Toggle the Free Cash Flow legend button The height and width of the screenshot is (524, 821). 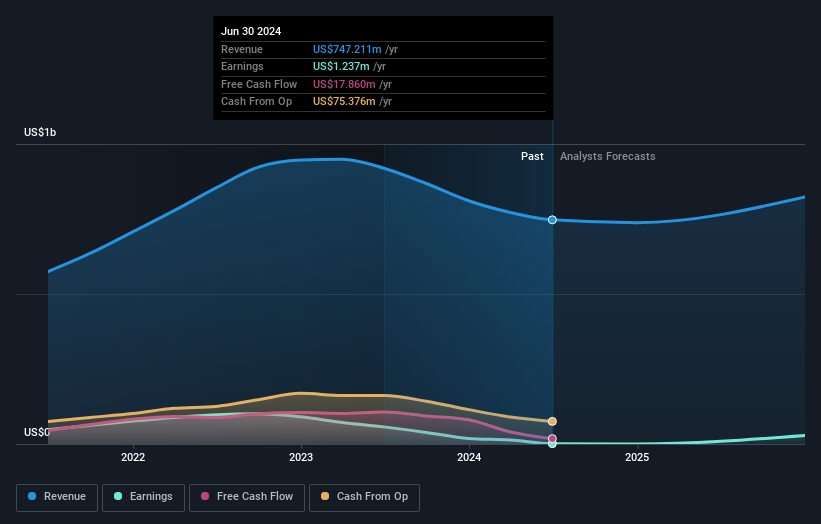coord(247,497)
